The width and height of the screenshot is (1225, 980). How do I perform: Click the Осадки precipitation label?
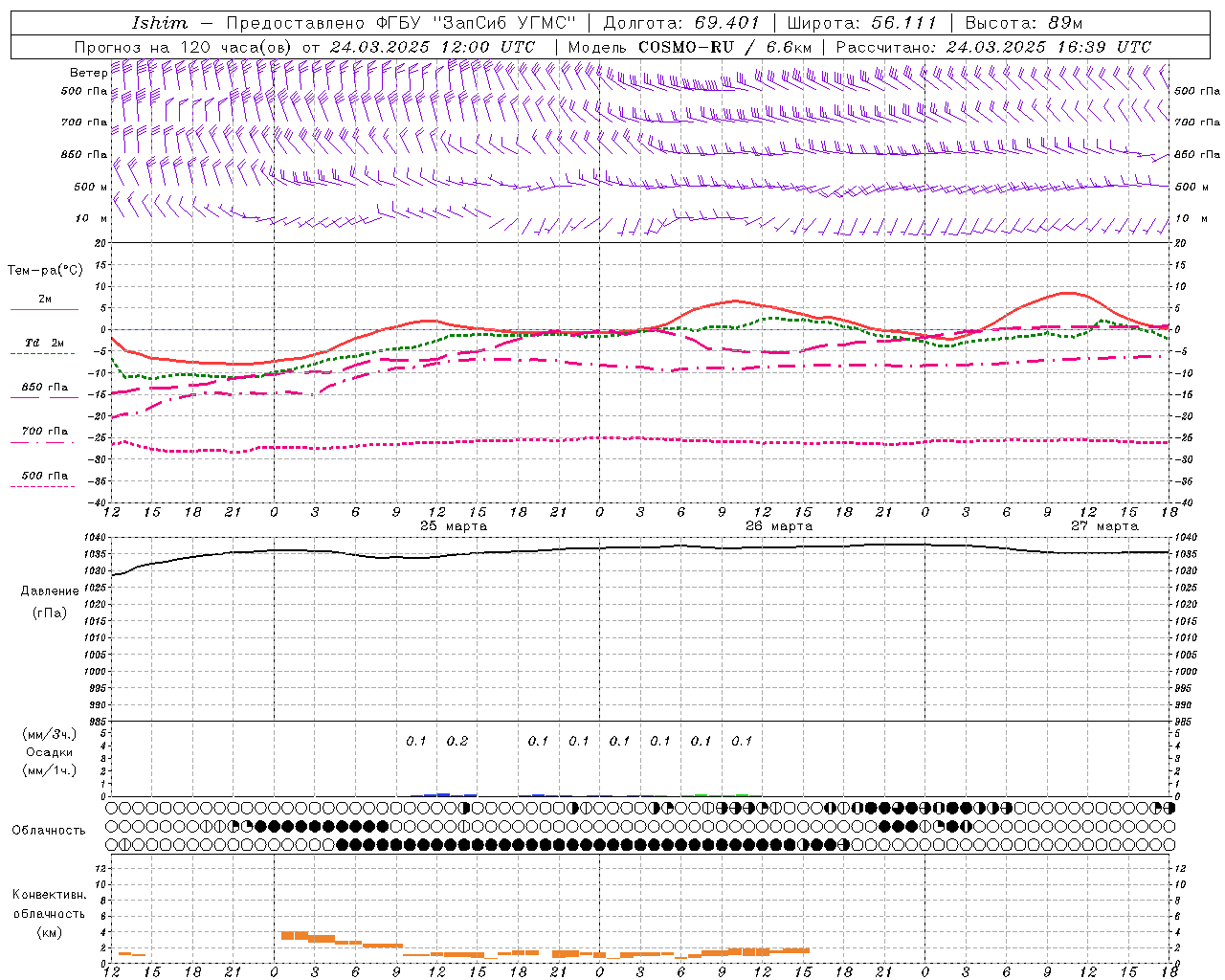coord(50,752)
